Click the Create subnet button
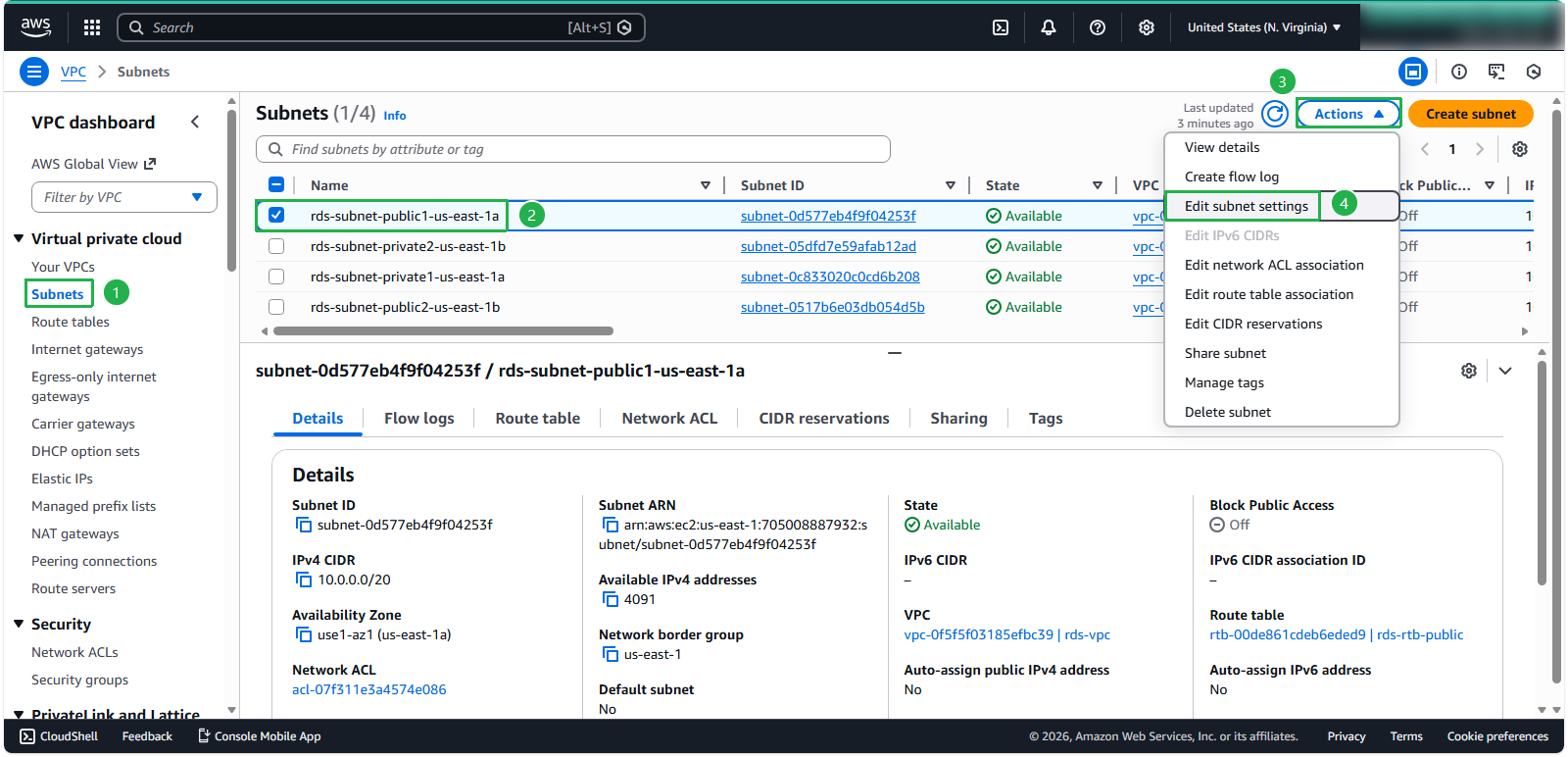The height and width of the screenshot is (757, 1568). pyautogui.click(x=1471, y=114)
